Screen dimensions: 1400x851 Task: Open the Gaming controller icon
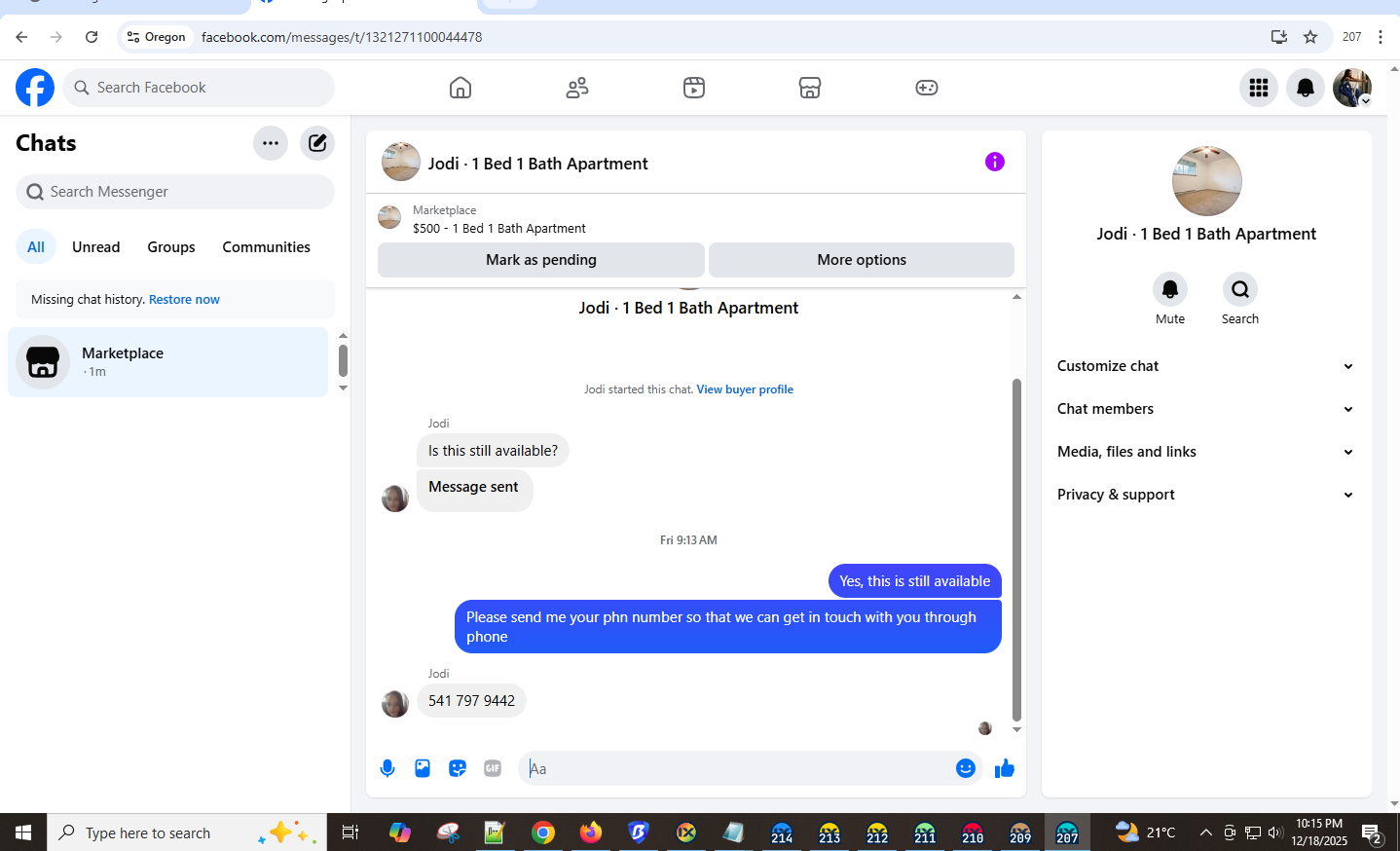(x=927, y=88)
